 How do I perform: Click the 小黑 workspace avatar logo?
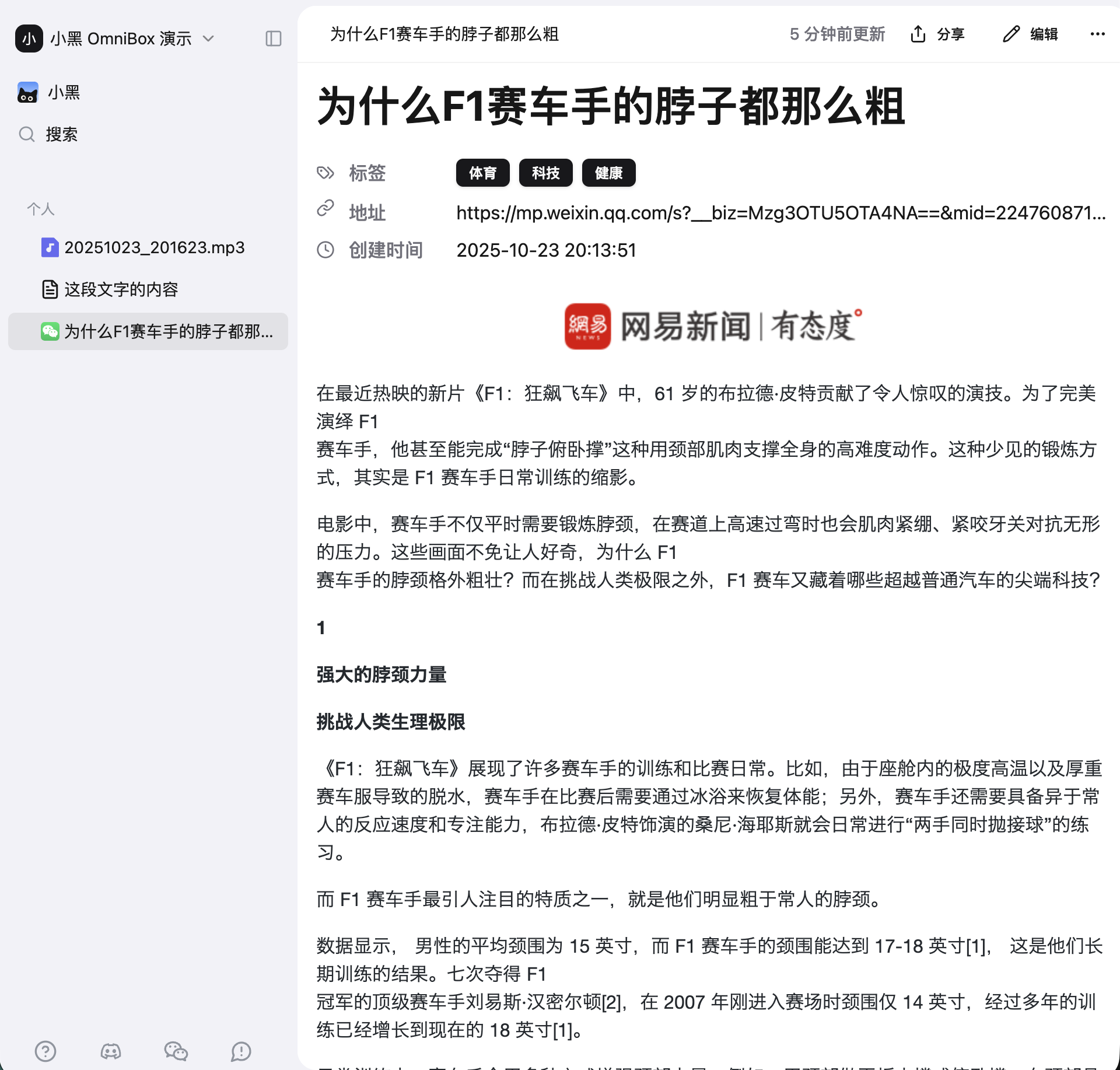click(x=29, y=39)
